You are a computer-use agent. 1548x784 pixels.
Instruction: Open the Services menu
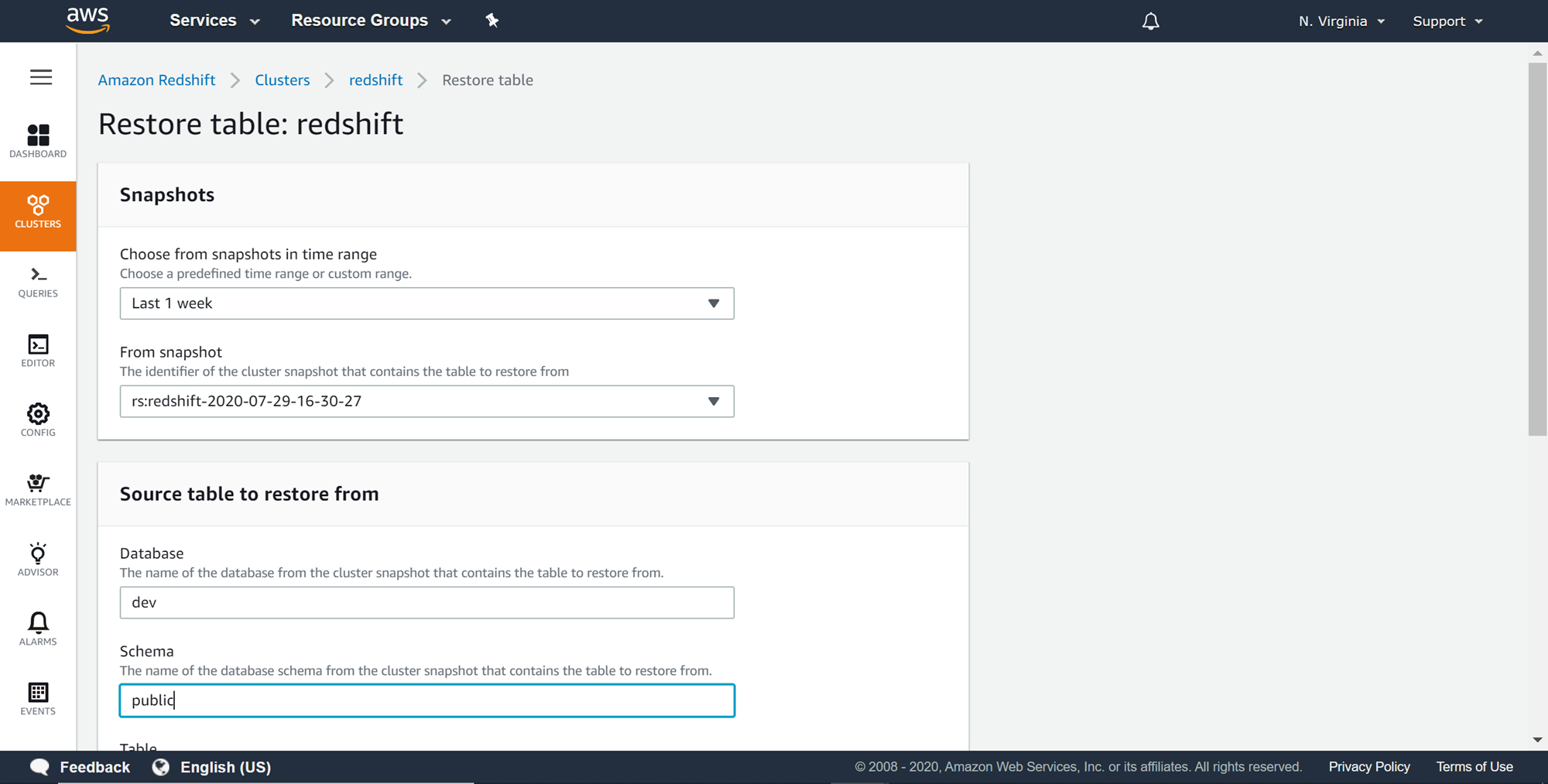[214, 21]
